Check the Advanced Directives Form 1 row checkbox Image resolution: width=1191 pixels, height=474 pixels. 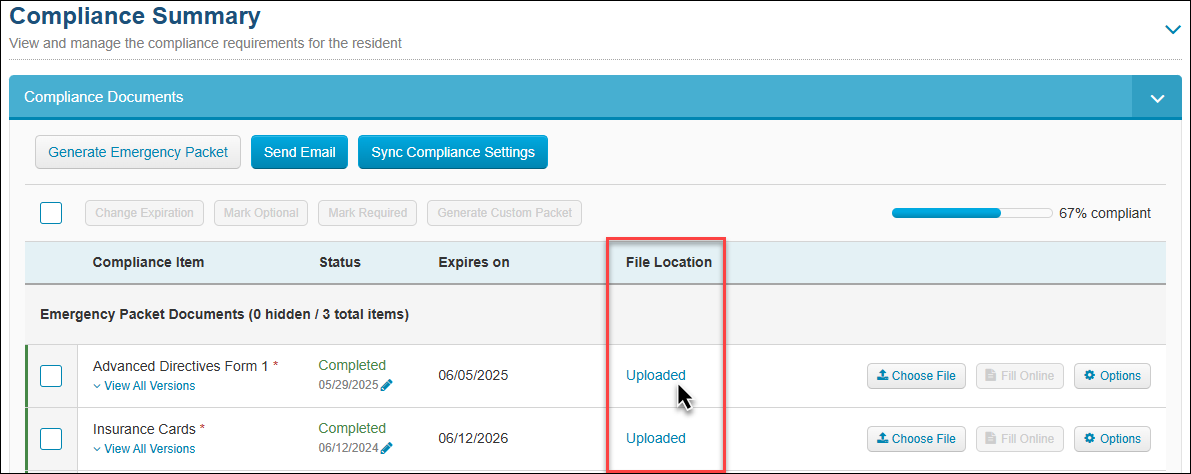tap(51, 376)
